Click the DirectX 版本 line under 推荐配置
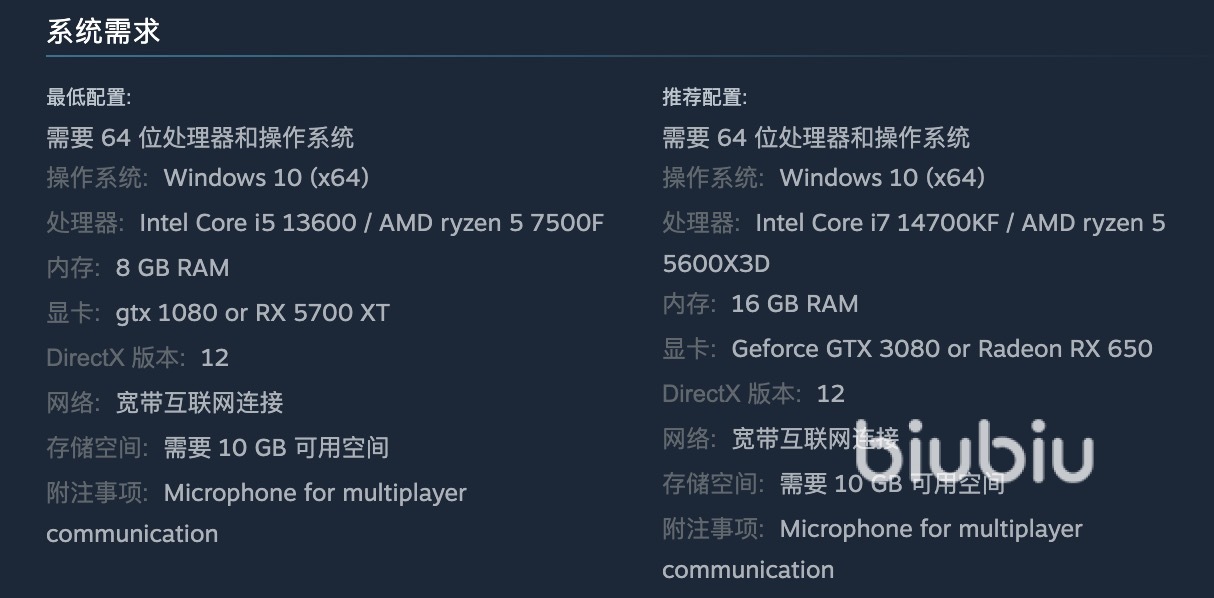Viewport: 1214px width, 598px height. pos(753,394)
